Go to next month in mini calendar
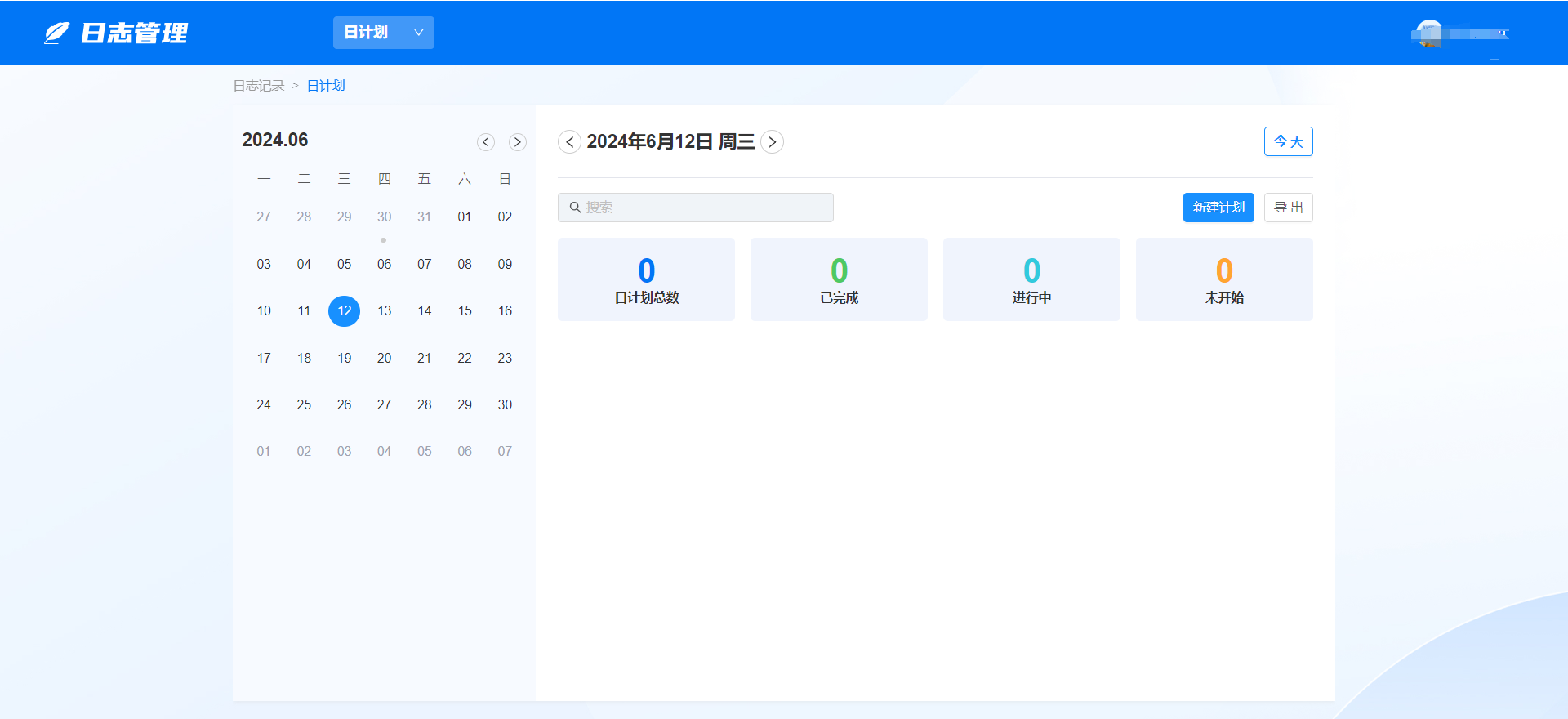 tap(518, 142)
